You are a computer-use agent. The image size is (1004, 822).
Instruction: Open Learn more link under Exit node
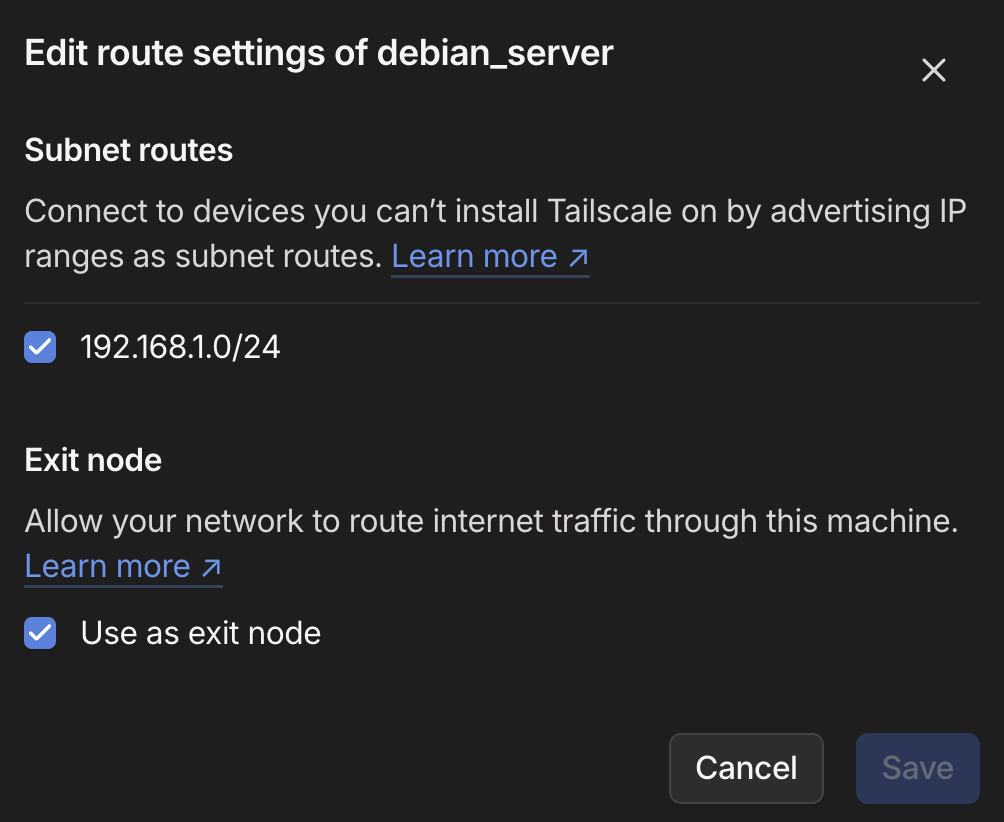(107, 567)
